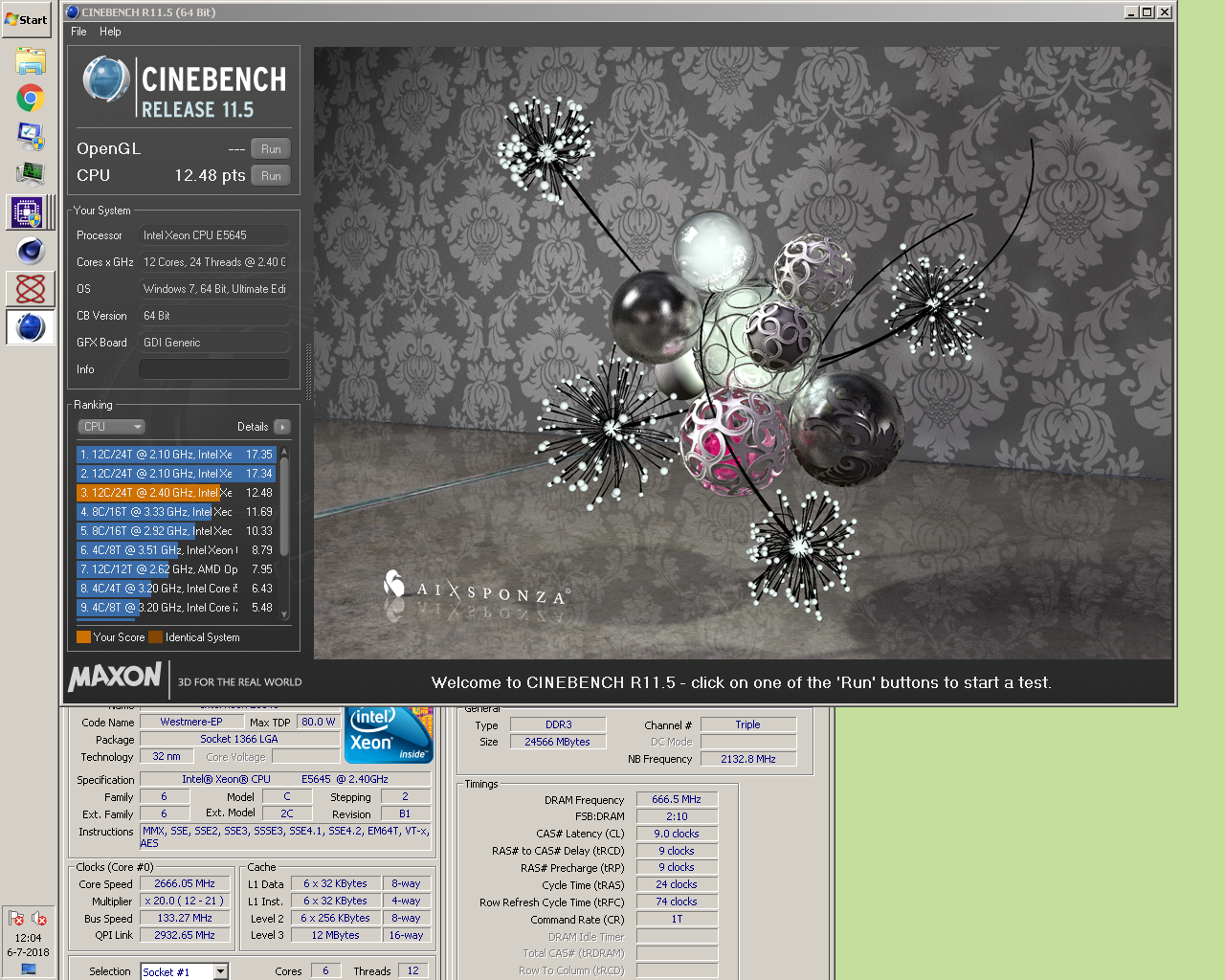
Task: Click CPU-Z CAS# Latency 9.0 clocks
Action: click(677, 835)
